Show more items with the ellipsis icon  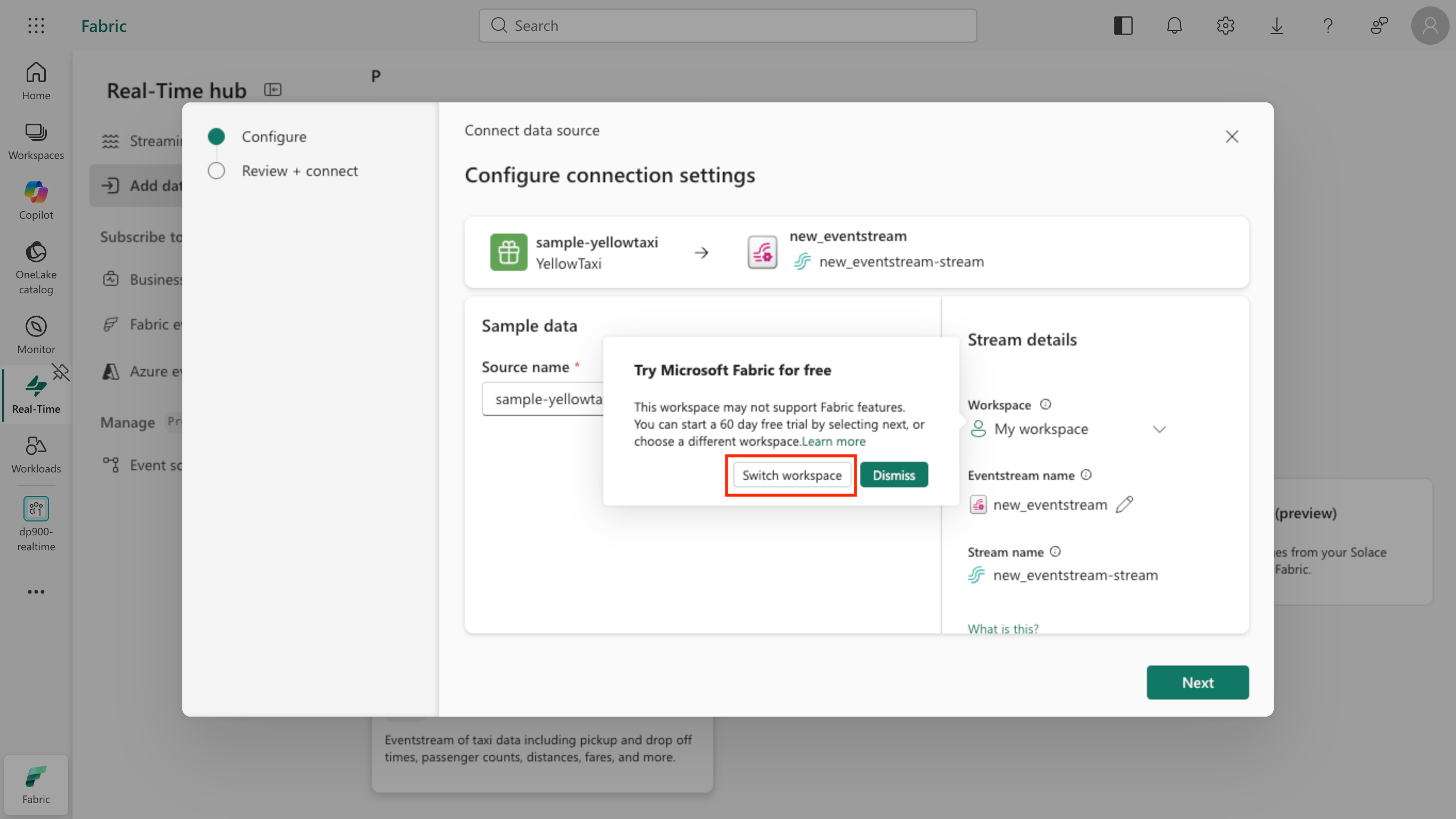point(36,592)
